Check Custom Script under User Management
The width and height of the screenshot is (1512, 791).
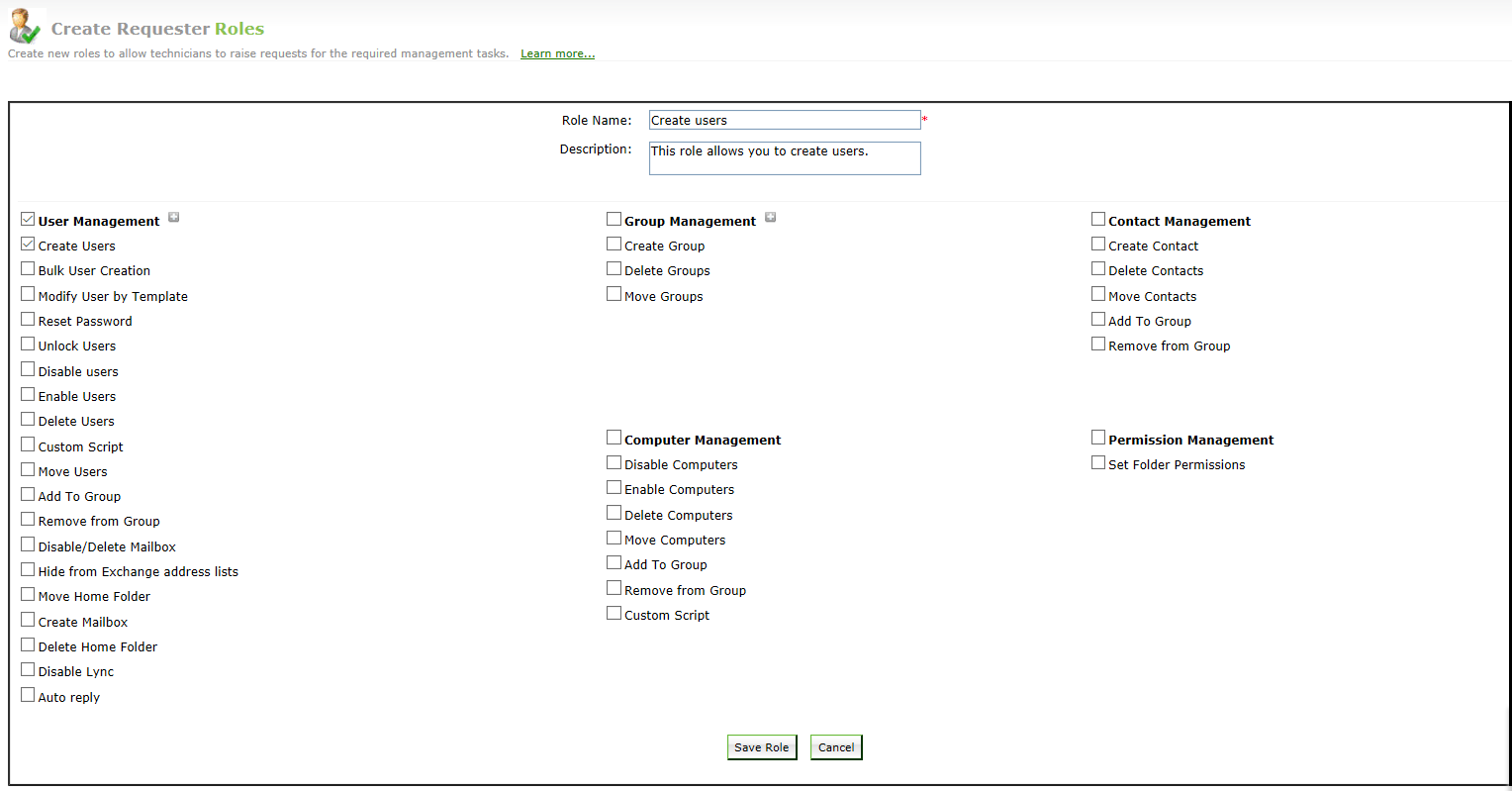(28, 445)
